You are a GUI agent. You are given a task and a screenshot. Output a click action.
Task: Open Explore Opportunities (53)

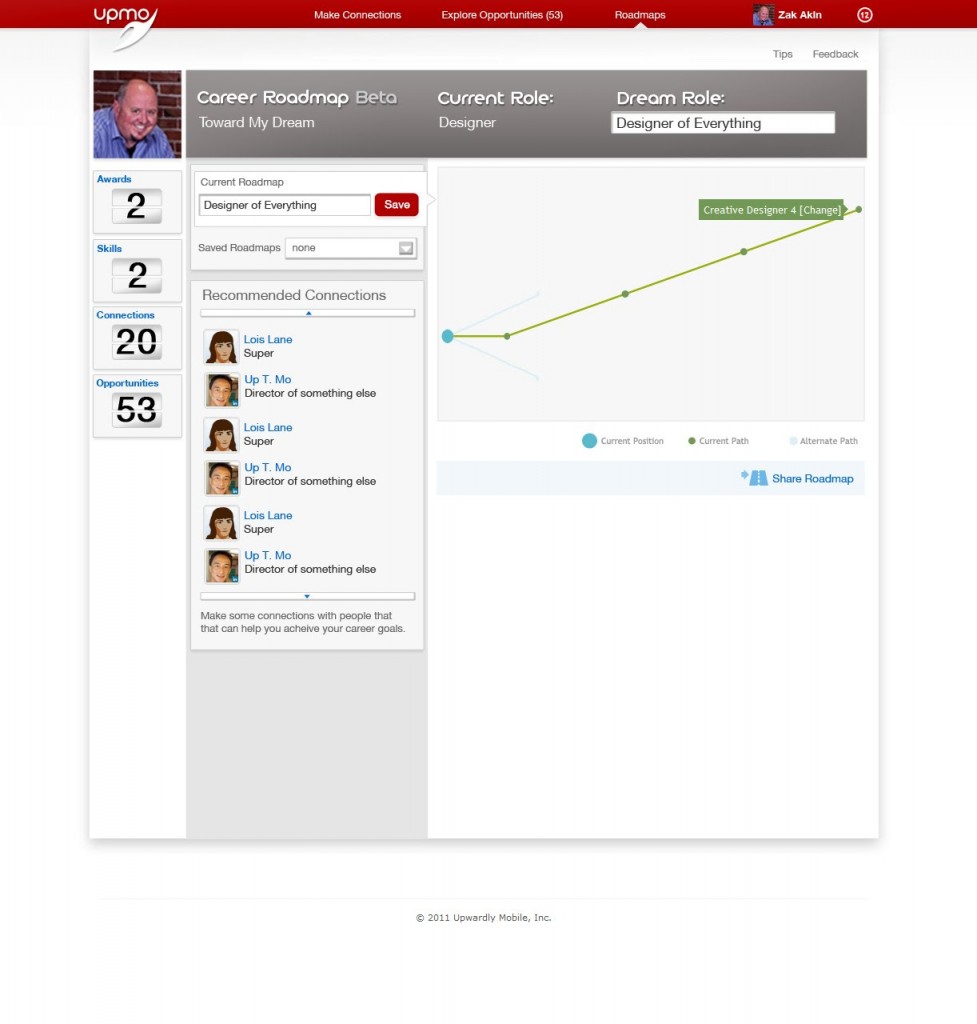point(502,15)
